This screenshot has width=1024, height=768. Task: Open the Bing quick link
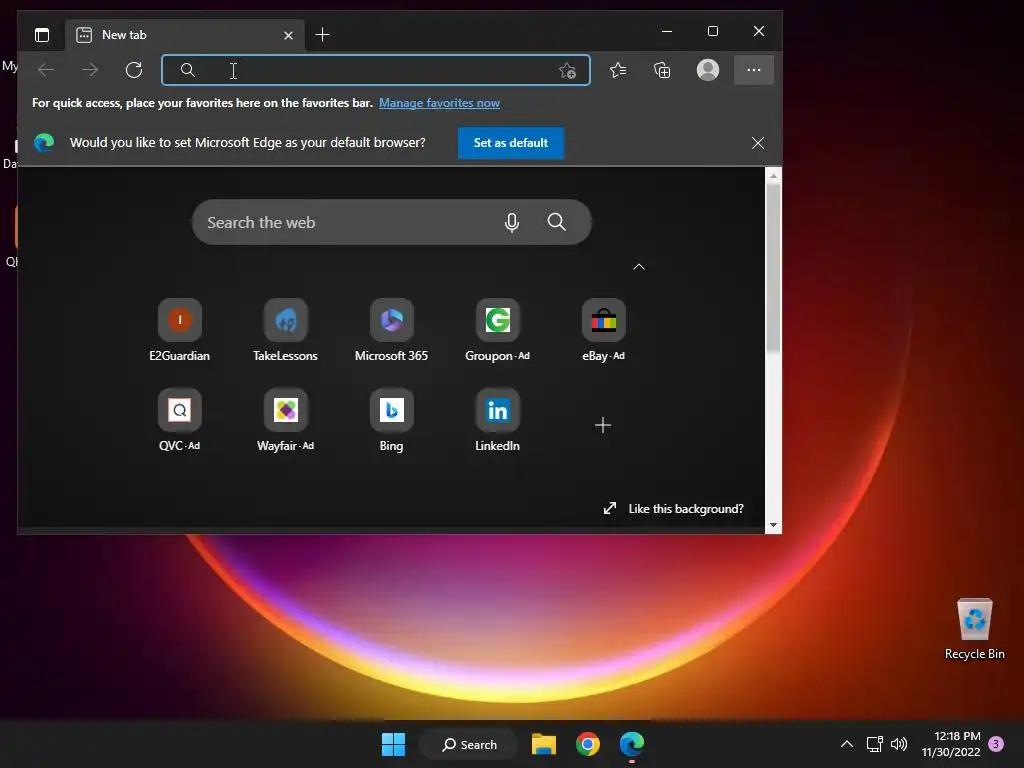click(391, 420)
